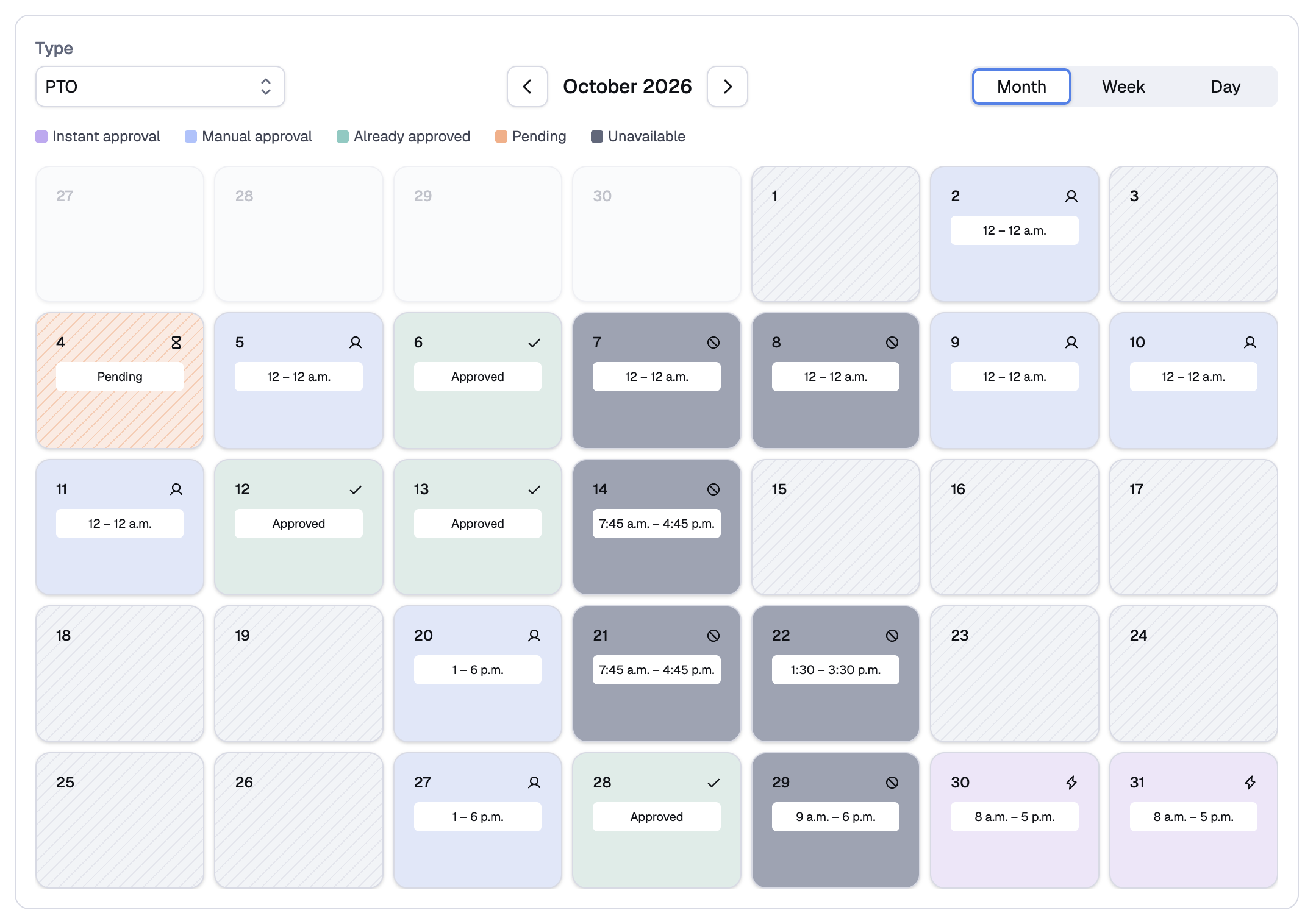The height and width of the screenshot is (924, 1316).
Task: Click the Unavailable legend swatch
Action: pyautogui.click(x=597, y=137)
